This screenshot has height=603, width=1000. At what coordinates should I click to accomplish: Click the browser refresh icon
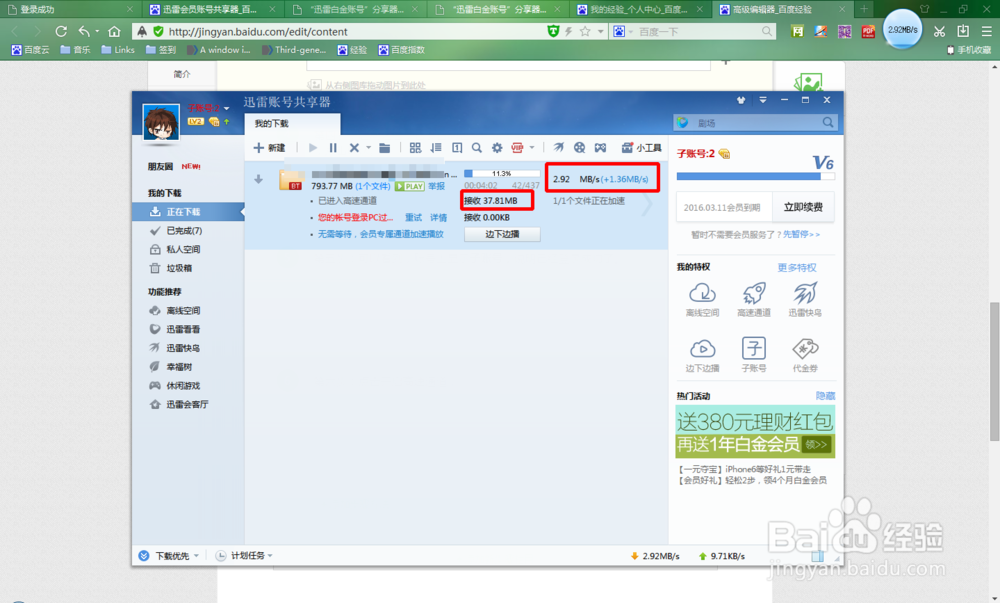coord(61,31)
